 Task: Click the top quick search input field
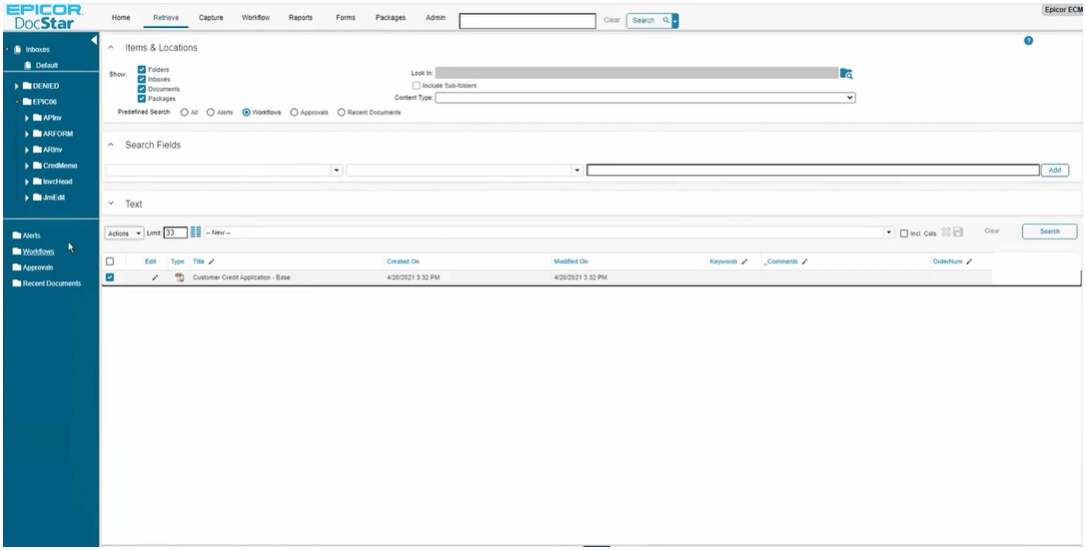(527, 21)
